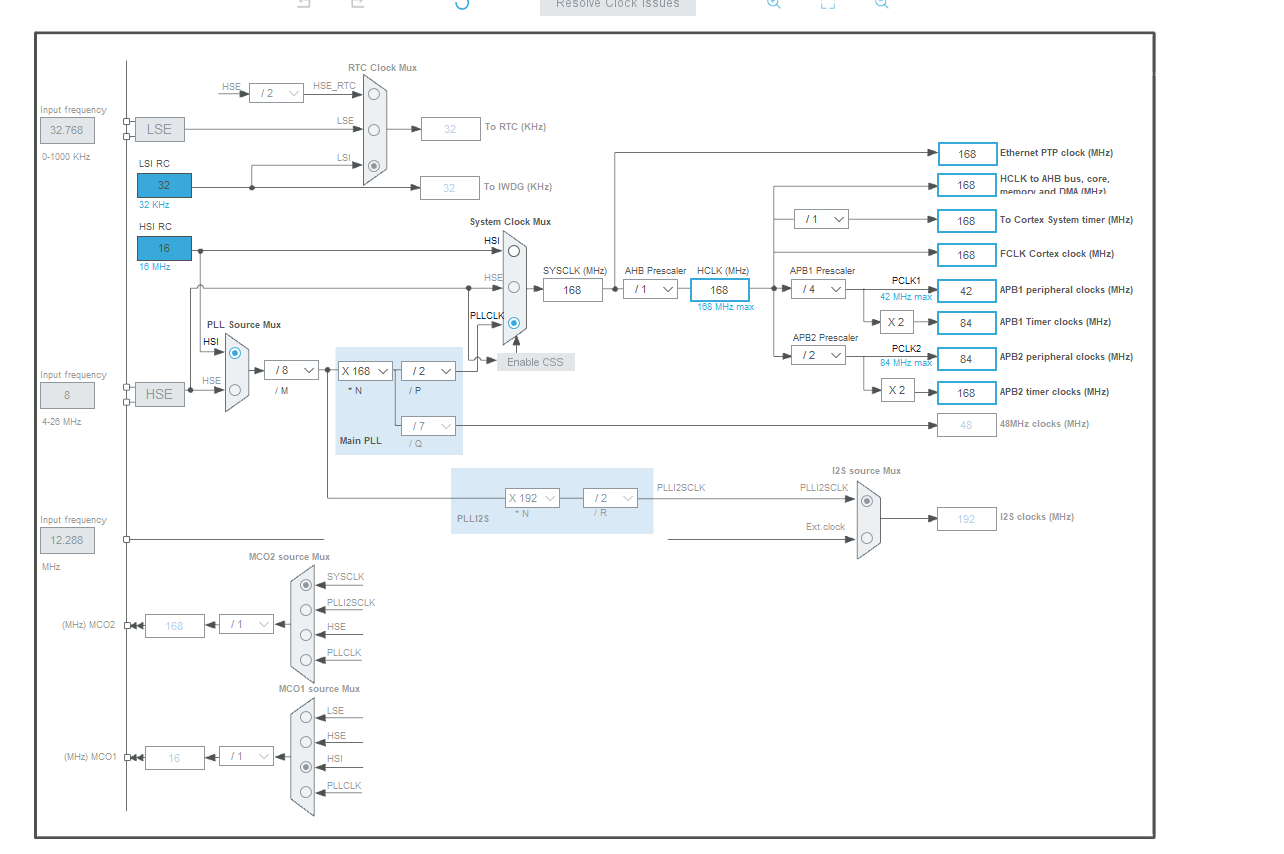Open the AHB Prescaler dropdown
Screen dimensions: 1284x854
[x=651, y=289]
